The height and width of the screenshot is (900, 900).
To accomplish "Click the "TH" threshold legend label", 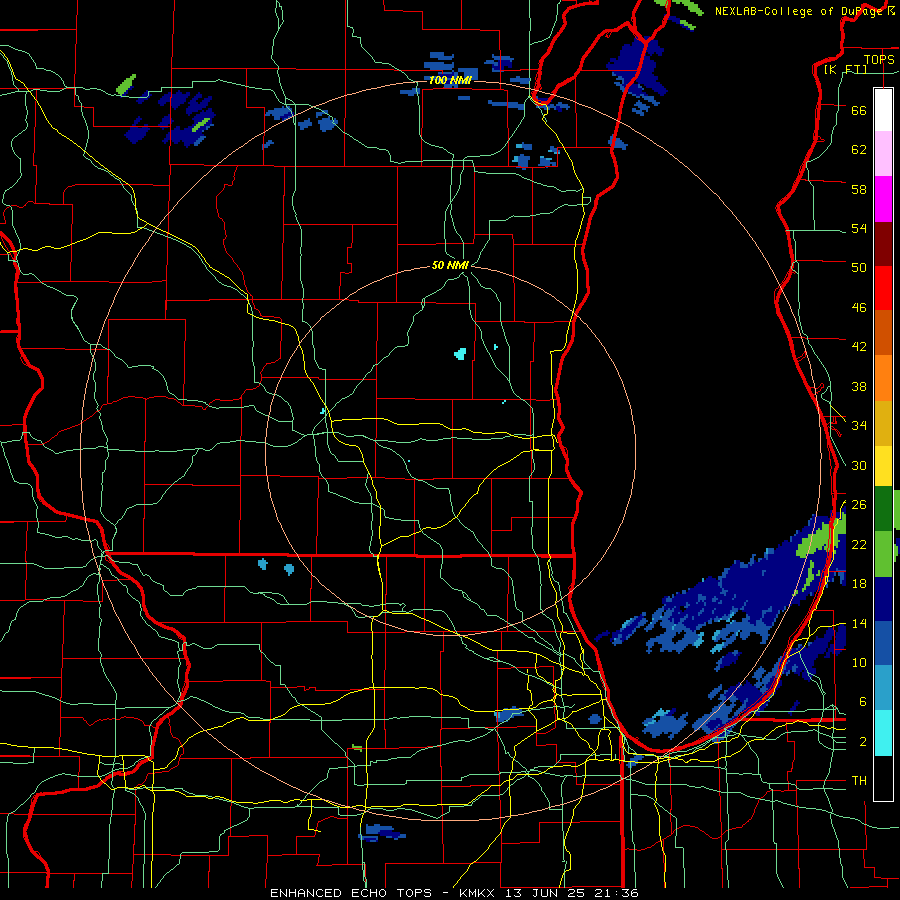I will [859, 780].
